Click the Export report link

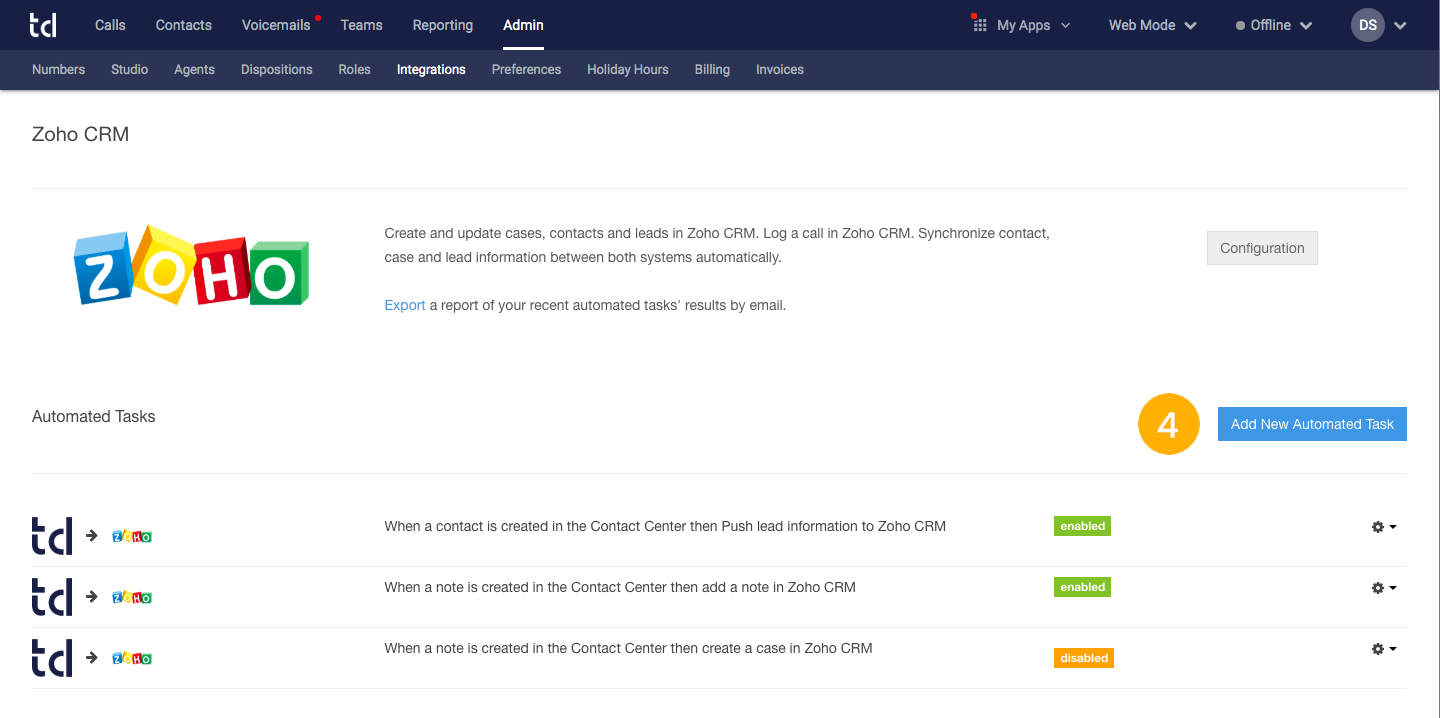click(x=405, y=305)
